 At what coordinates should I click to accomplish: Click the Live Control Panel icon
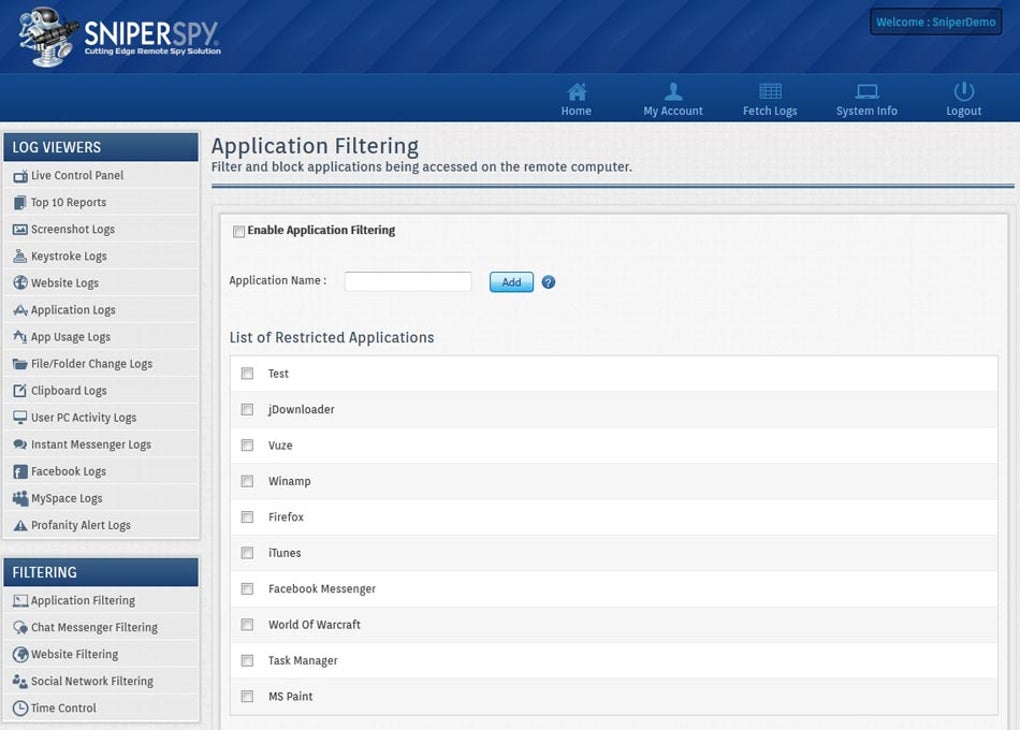[20, 176]
